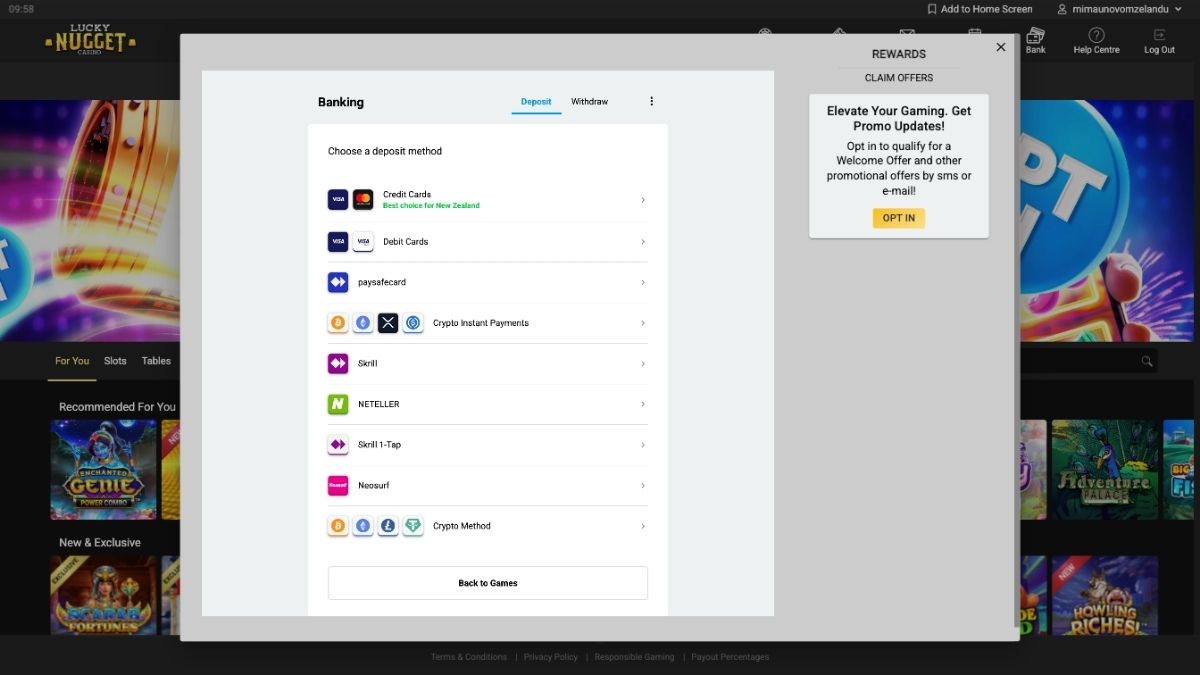Expand the Credit Cards row chevron
Image resolution: width=1200 pixels, height=675 pixels.
(x=643, y=200)
